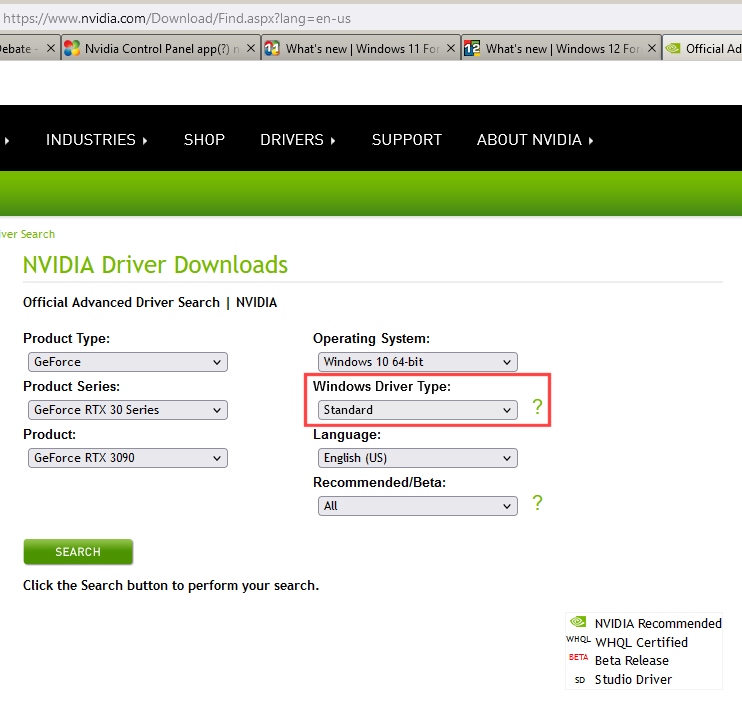Viewport: 742px width, 701px height.
Task: Click the 'Language:' label
Action: click(x=347, y=435)
